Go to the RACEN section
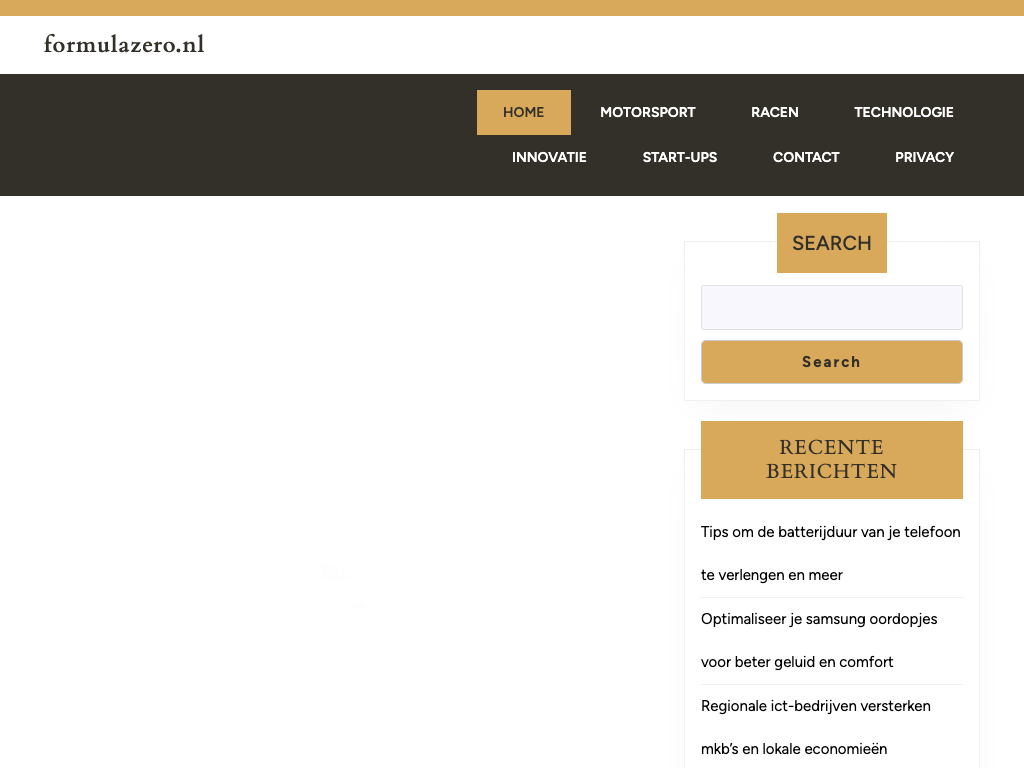The height and width of the screenshot is (768, 1024). (774, 112)
